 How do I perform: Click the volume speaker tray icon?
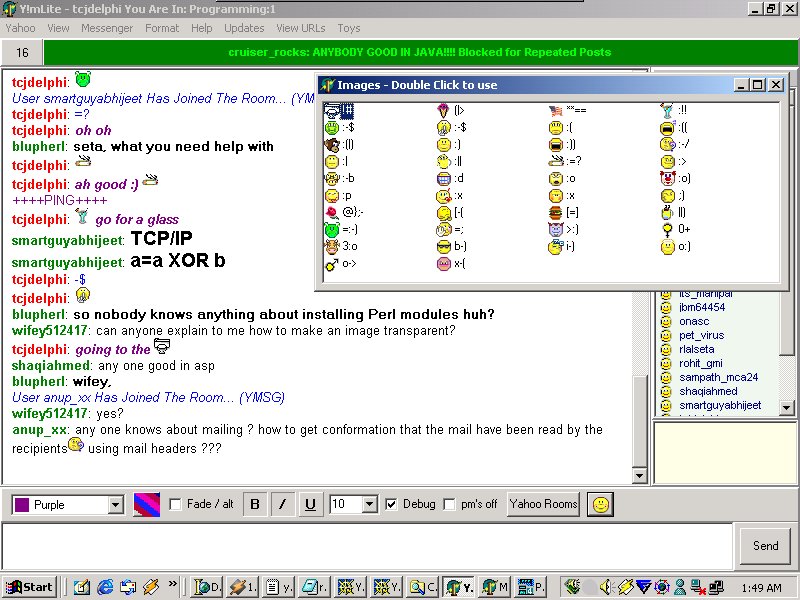pyautogui.click(x=606, y=587)
